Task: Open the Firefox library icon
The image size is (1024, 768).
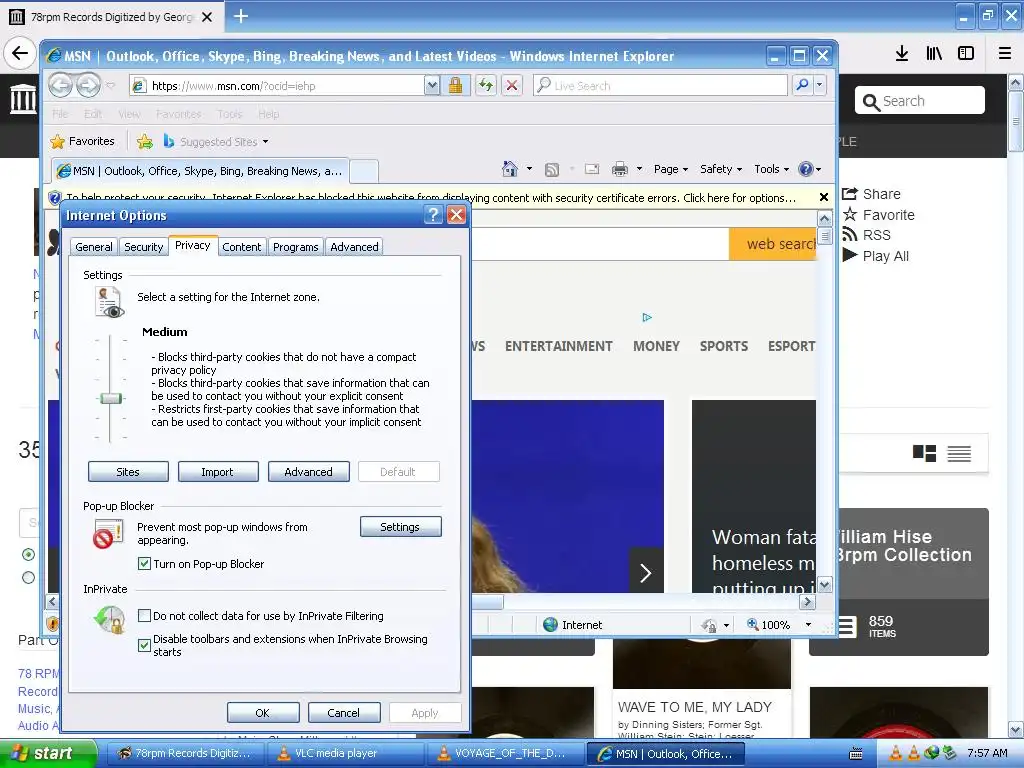Action: [934, 54]
